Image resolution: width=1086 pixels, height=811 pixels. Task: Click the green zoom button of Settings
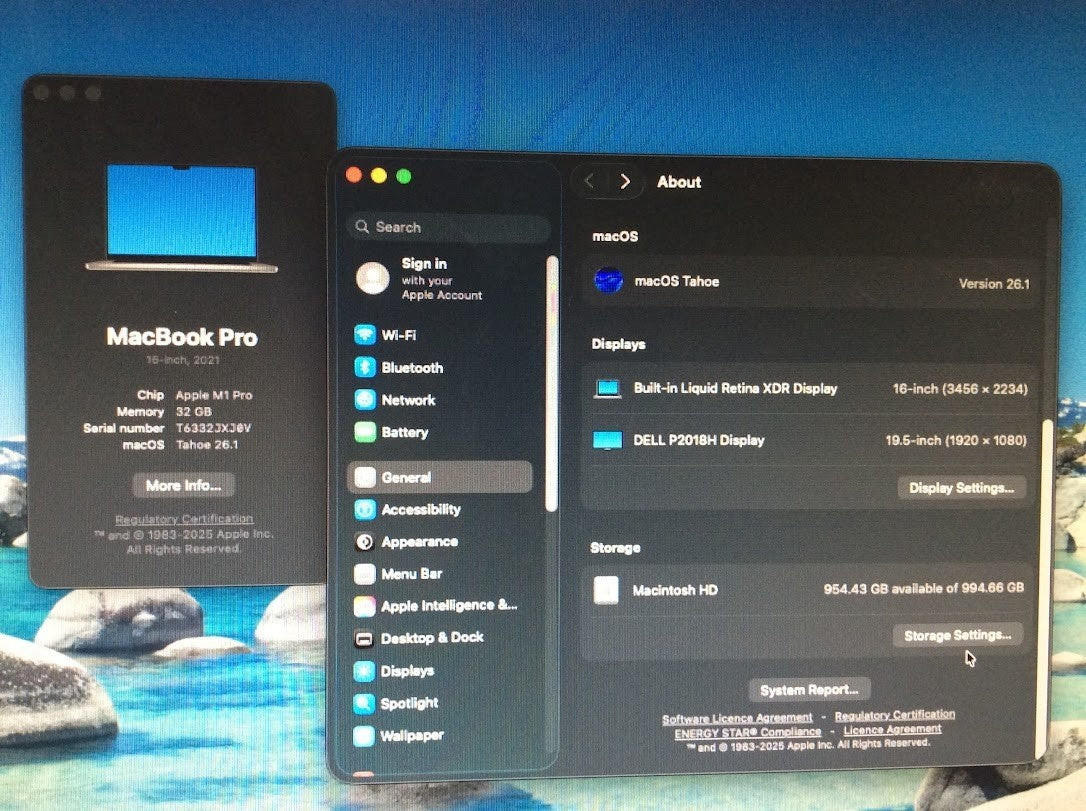tap(404, 176)
